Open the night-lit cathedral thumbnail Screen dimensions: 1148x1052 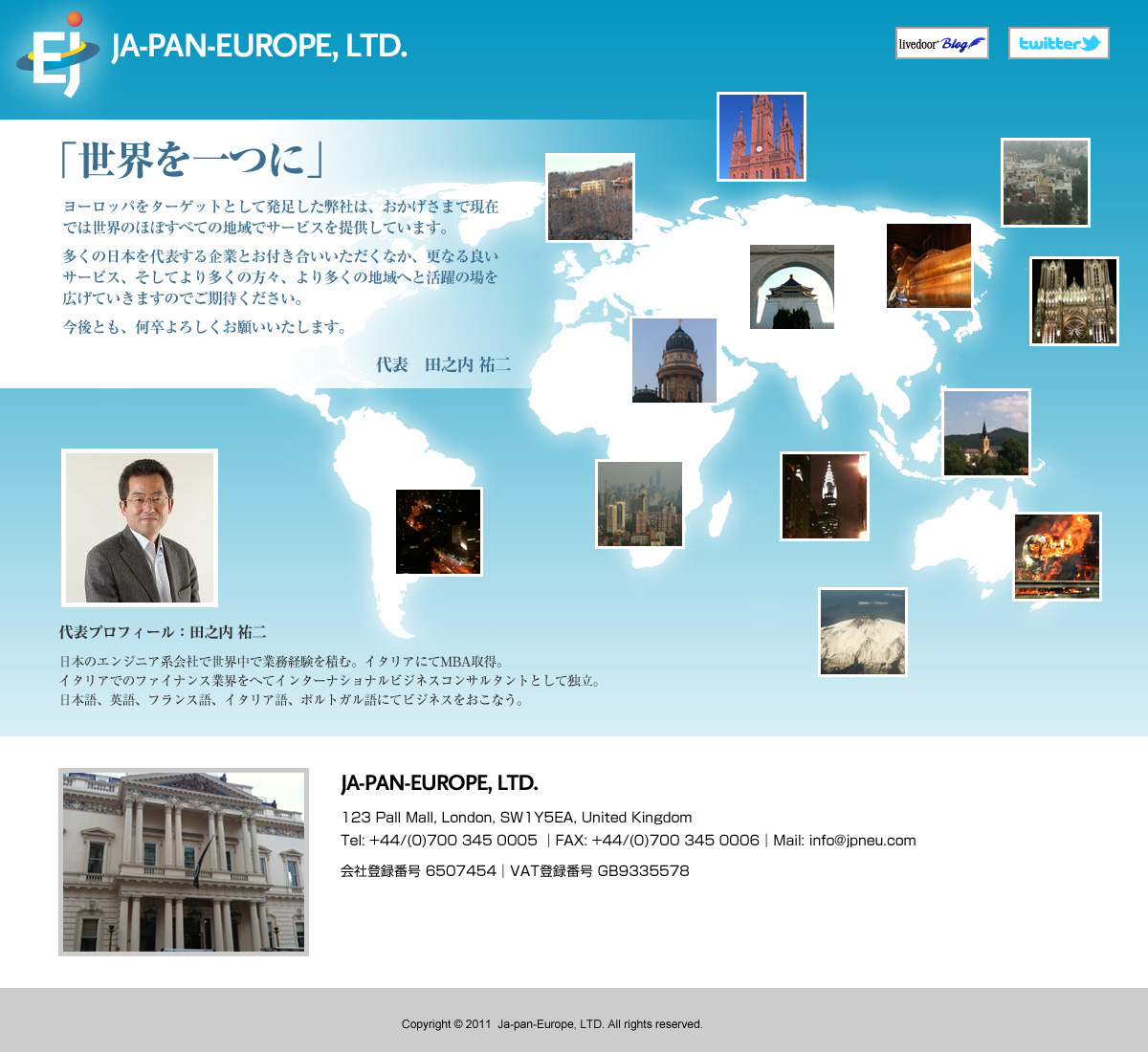coord(1074,301)
